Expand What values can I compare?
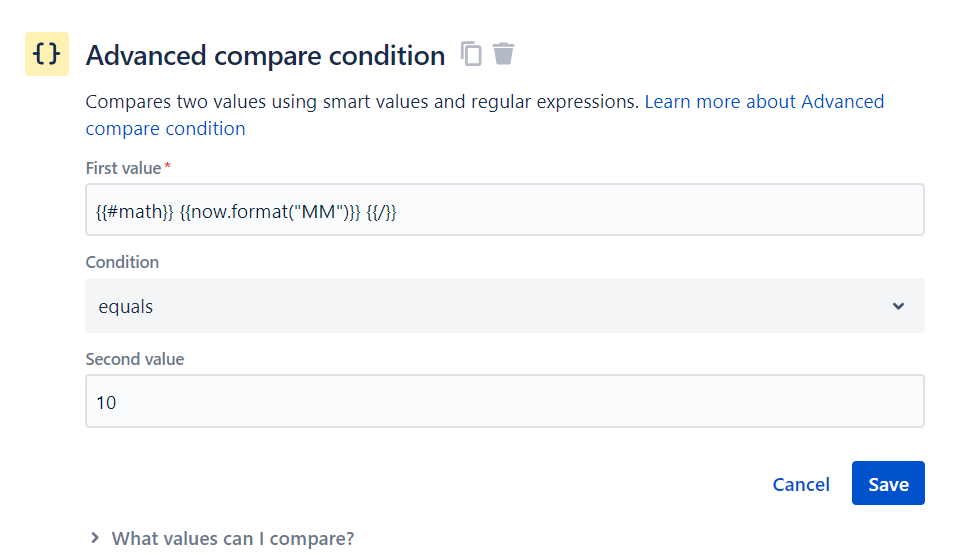The height and width of the screenshot is (555, 974). 233,538
